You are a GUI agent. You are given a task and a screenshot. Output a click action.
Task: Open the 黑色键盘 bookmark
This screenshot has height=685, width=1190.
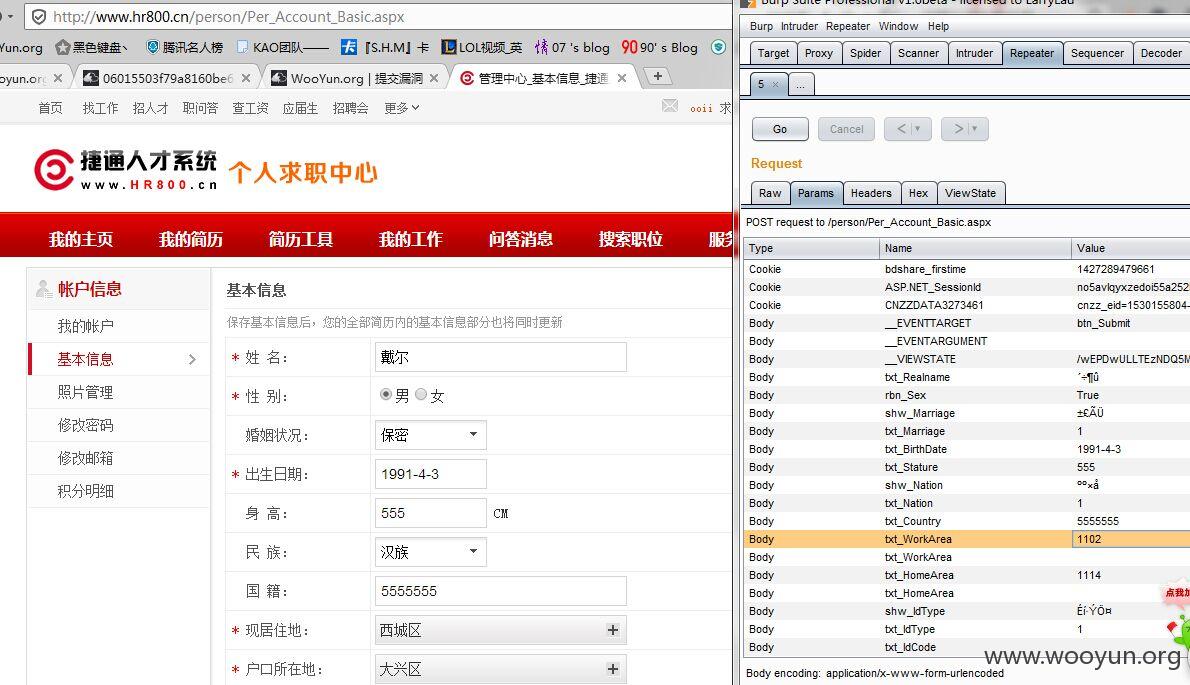(91, 47)
